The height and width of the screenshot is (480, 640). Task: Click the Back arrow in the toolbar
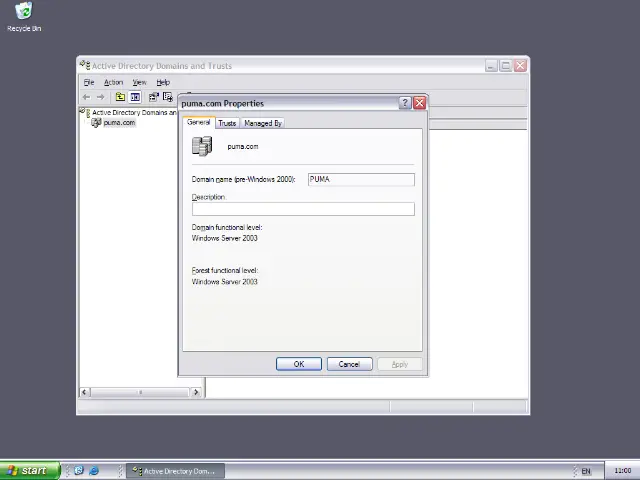coord(86,97)
